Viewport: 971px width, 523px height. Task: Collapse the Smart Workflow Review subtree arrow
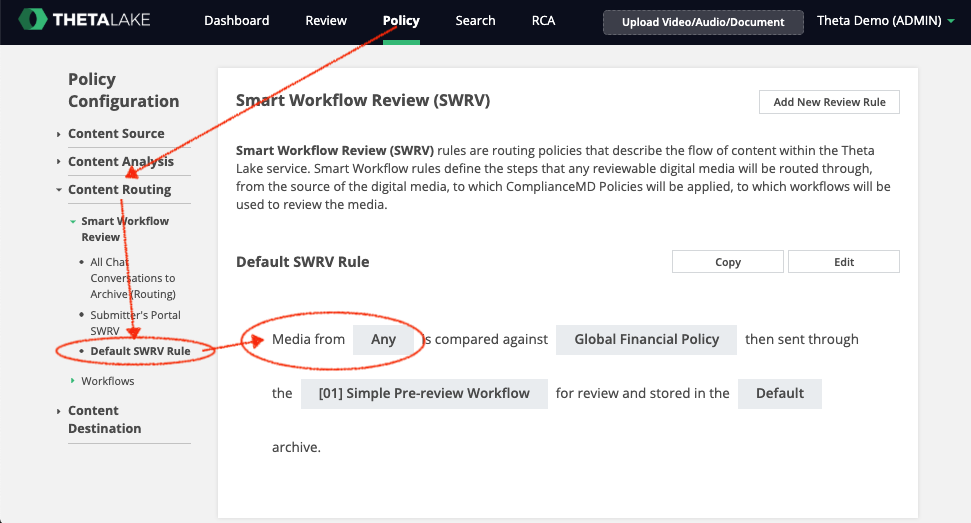(x=73, y=221)
